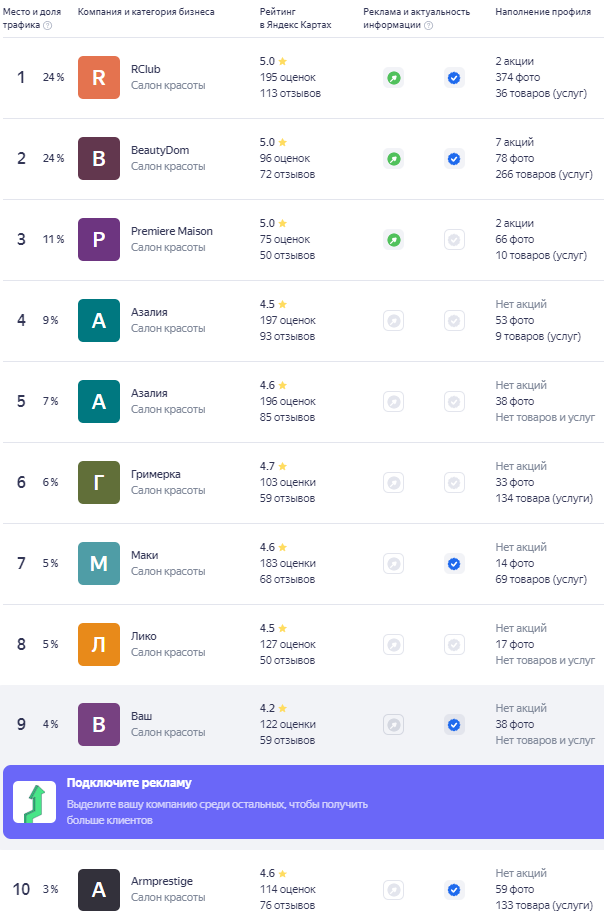The height and width of the screenshot is (917, 604).
Task: Click the 'Подключите рекламу' banner heading
Action: click(x=129, y=782)
